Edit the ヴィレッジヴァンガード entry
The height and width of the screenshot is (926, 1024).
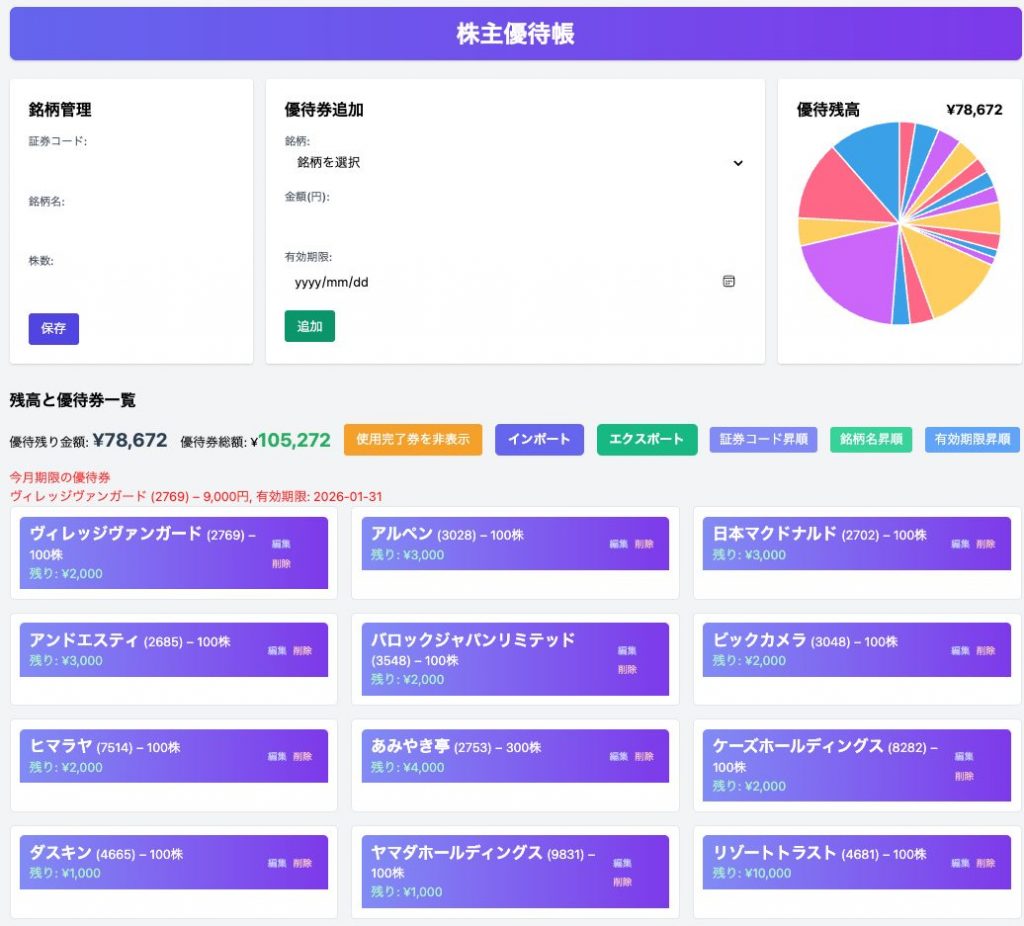pyautogui.click(x=281, y=544)
